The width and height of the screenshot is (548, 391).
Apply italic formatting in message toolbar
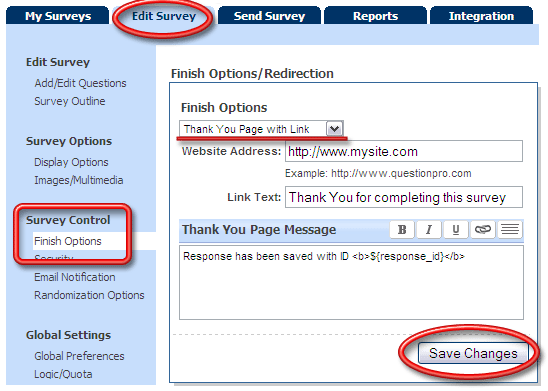(429, 230)
